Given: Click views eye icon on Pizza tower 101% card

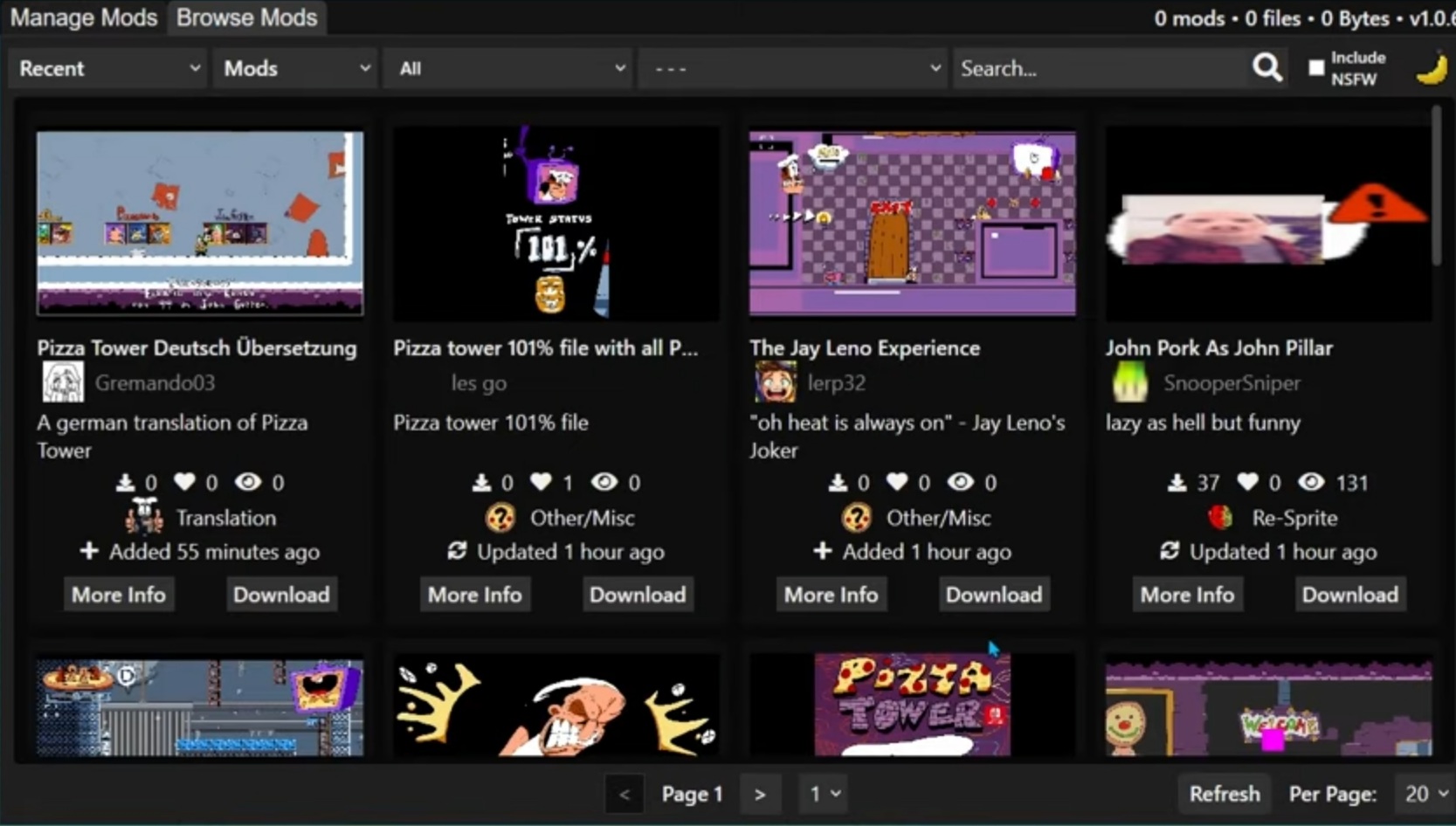Looking at the screenshot, I should (604, 482).
